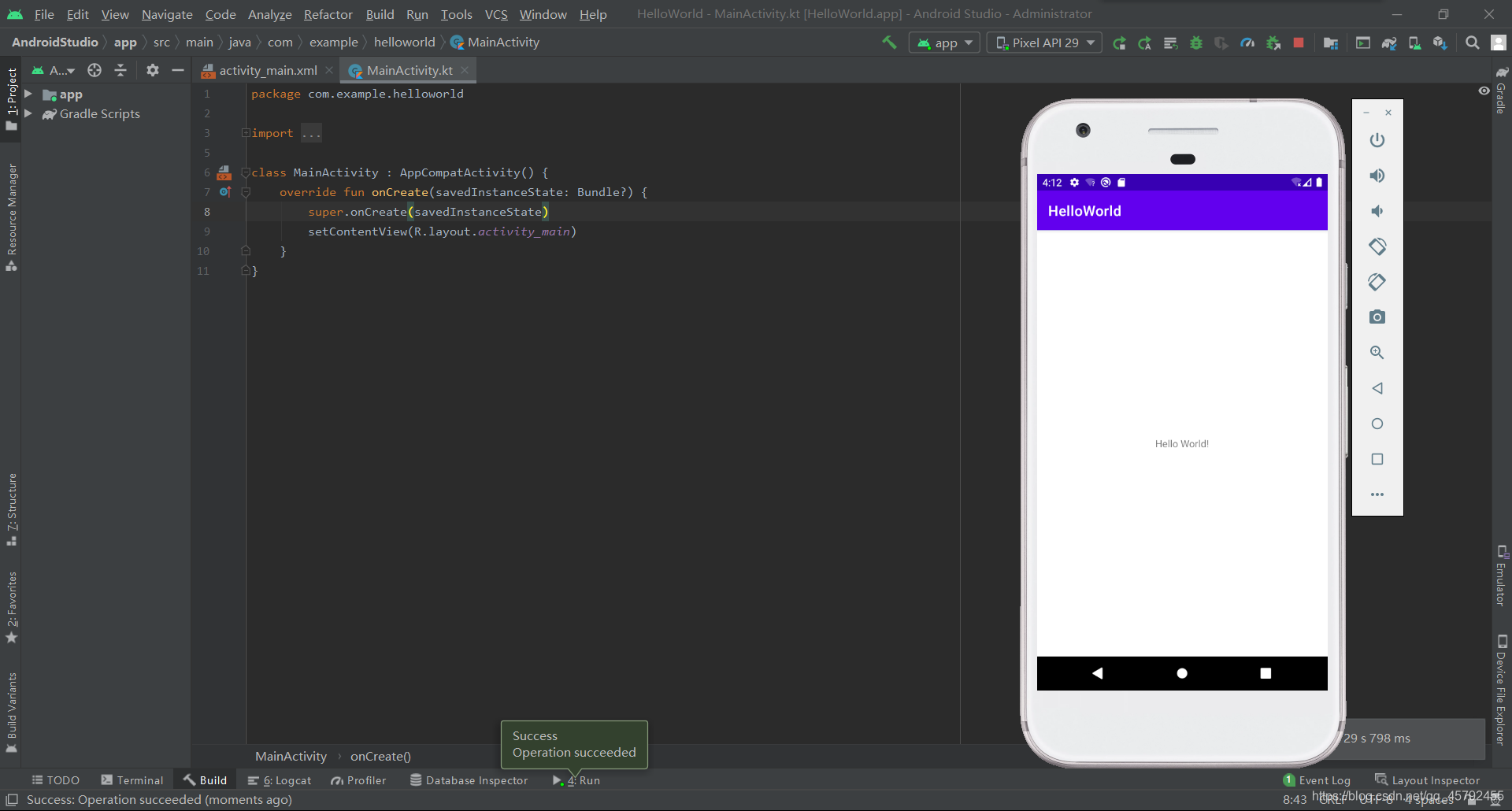Rotate the emulator left icon
This screenshot has height=811, width=1512.
(x=1377, y=246)
